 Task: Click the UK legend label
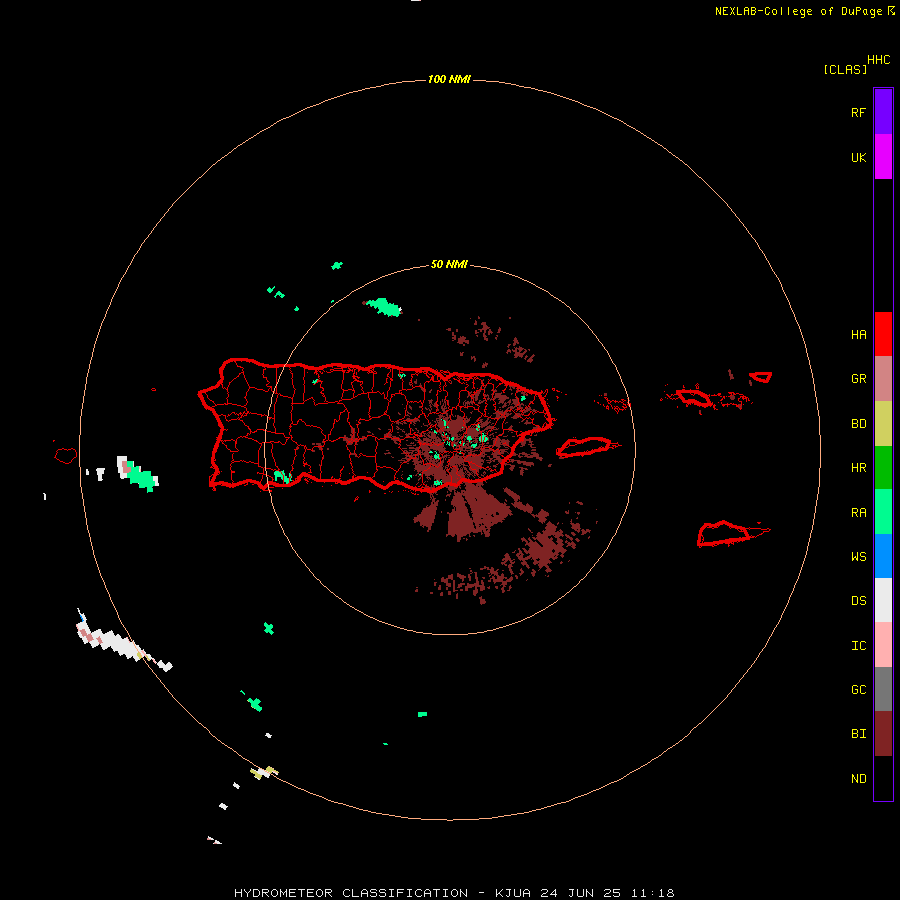(x=858, y=157)
